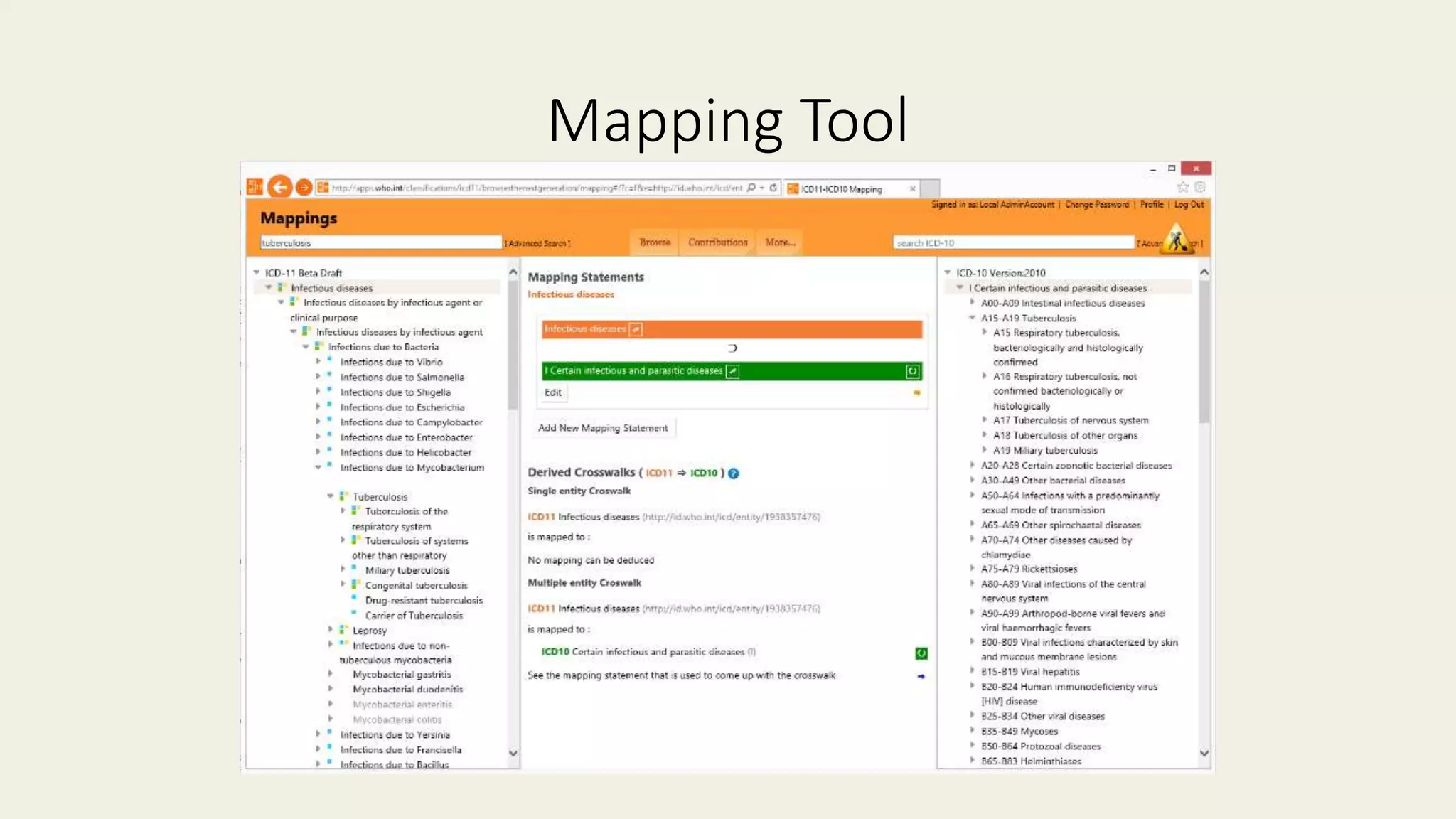Select A75-A79 Rickettsioses tree item
This screenshot has height=819, width=1456.
click(x=1029, y=569)
